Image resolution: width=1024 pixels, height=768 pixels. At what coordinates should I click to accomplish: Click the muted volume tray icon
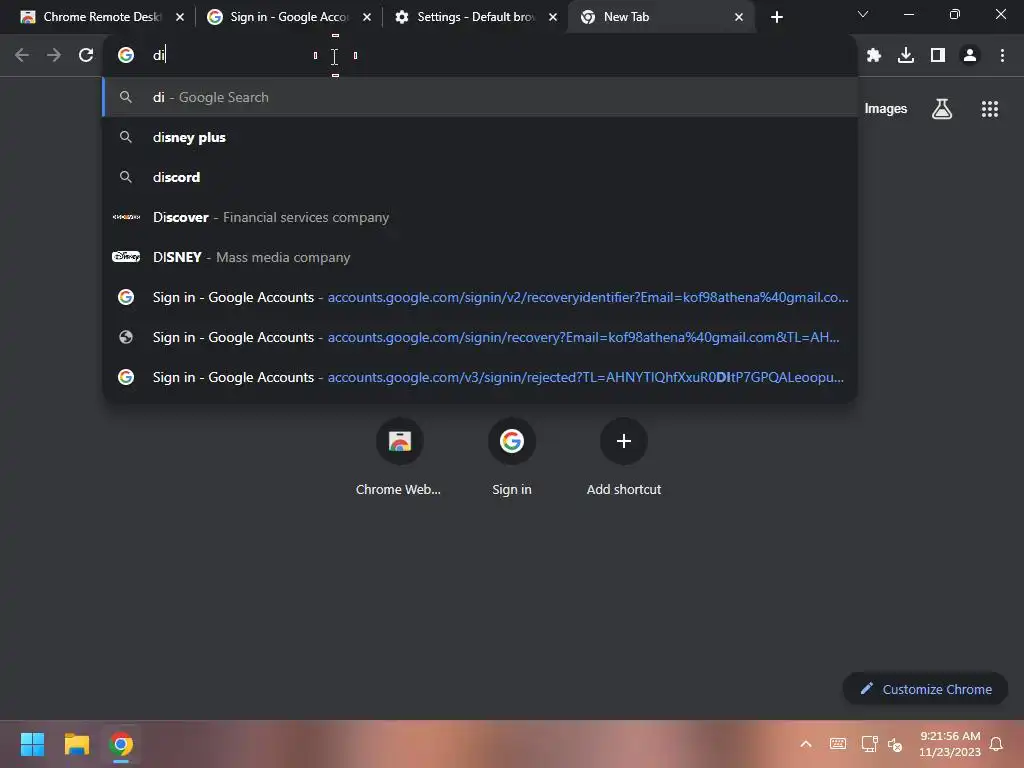point(895,744)
